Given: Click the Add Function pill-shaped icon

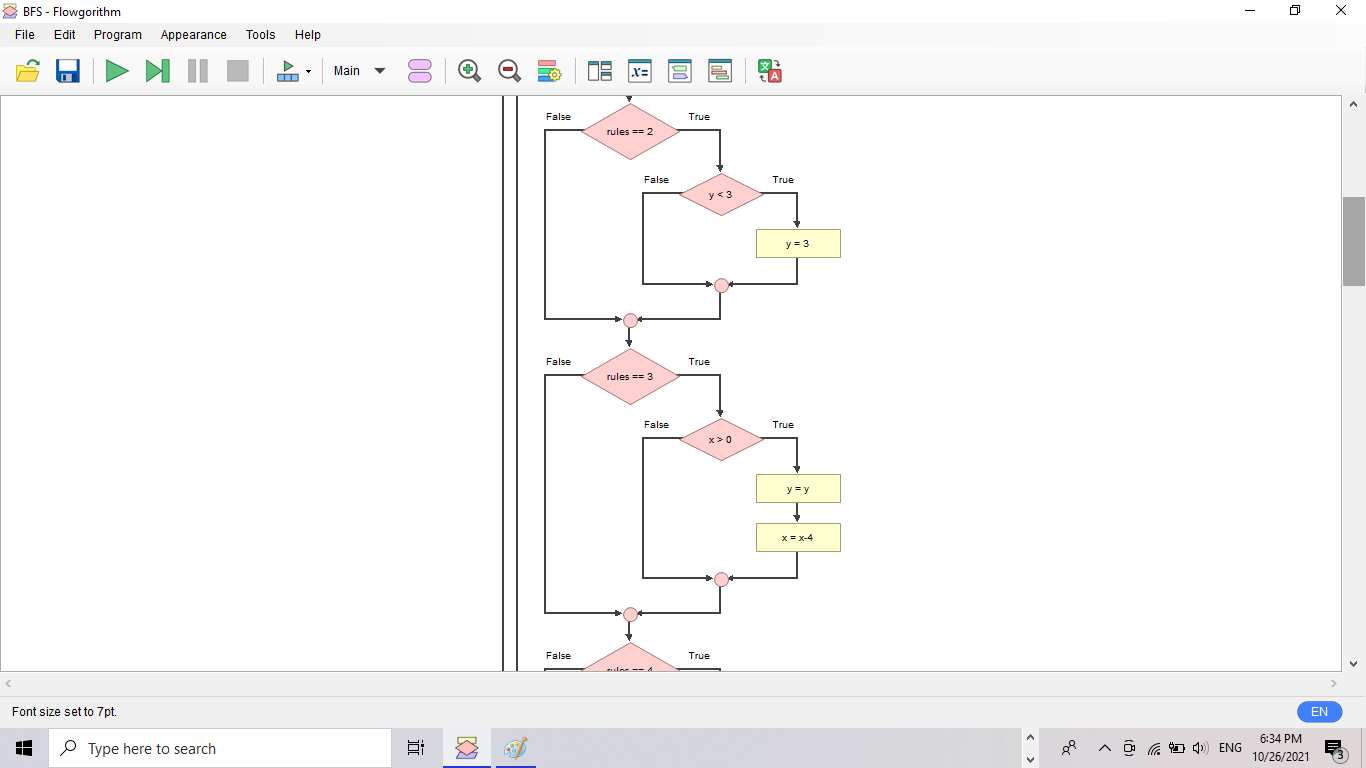Looking at the screenshot, I should tap(420, 71).
